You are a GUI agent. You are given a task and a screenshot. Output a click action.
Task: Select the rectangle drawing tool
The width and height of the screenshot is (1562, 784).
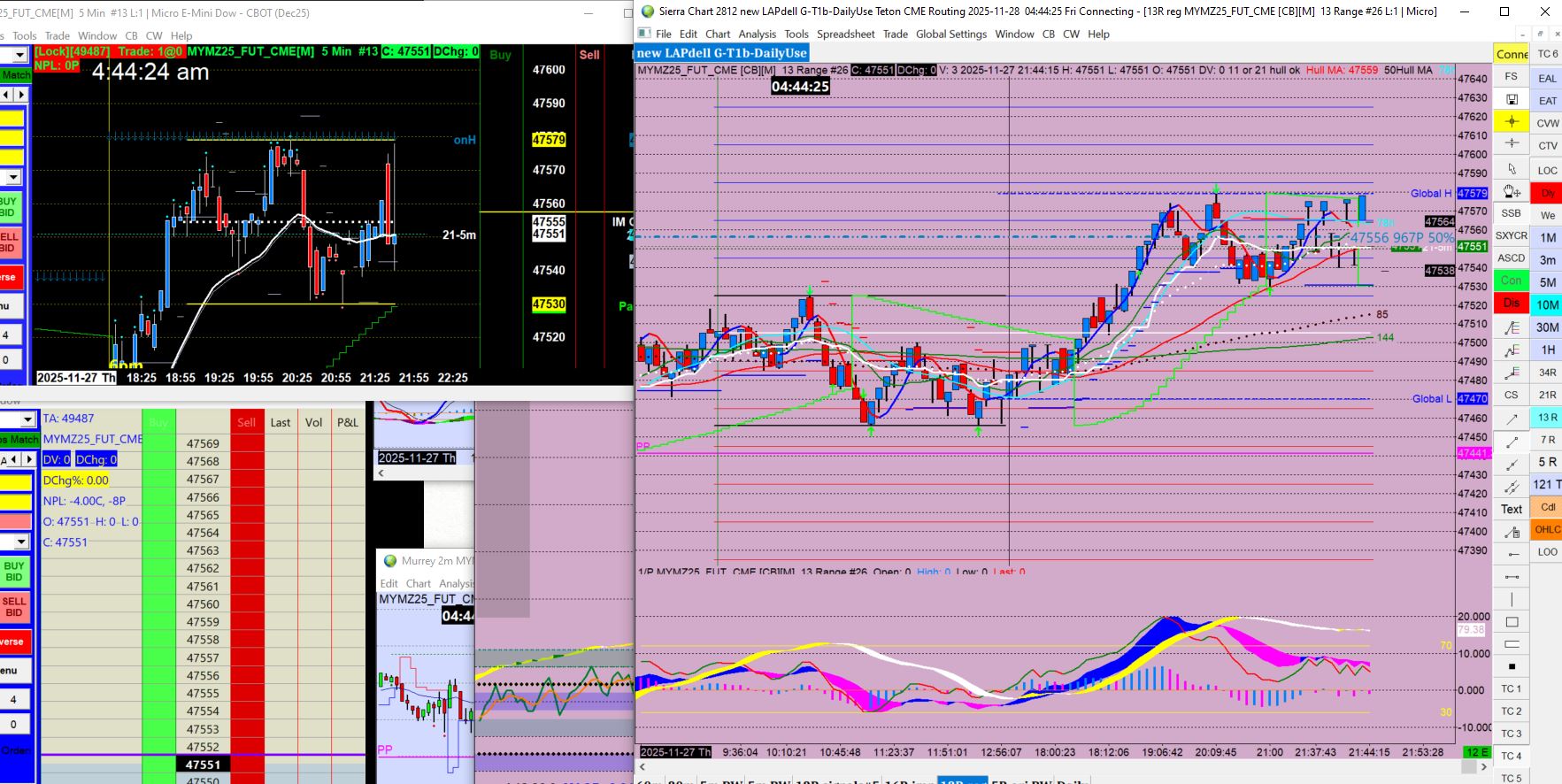(1512, 622)
